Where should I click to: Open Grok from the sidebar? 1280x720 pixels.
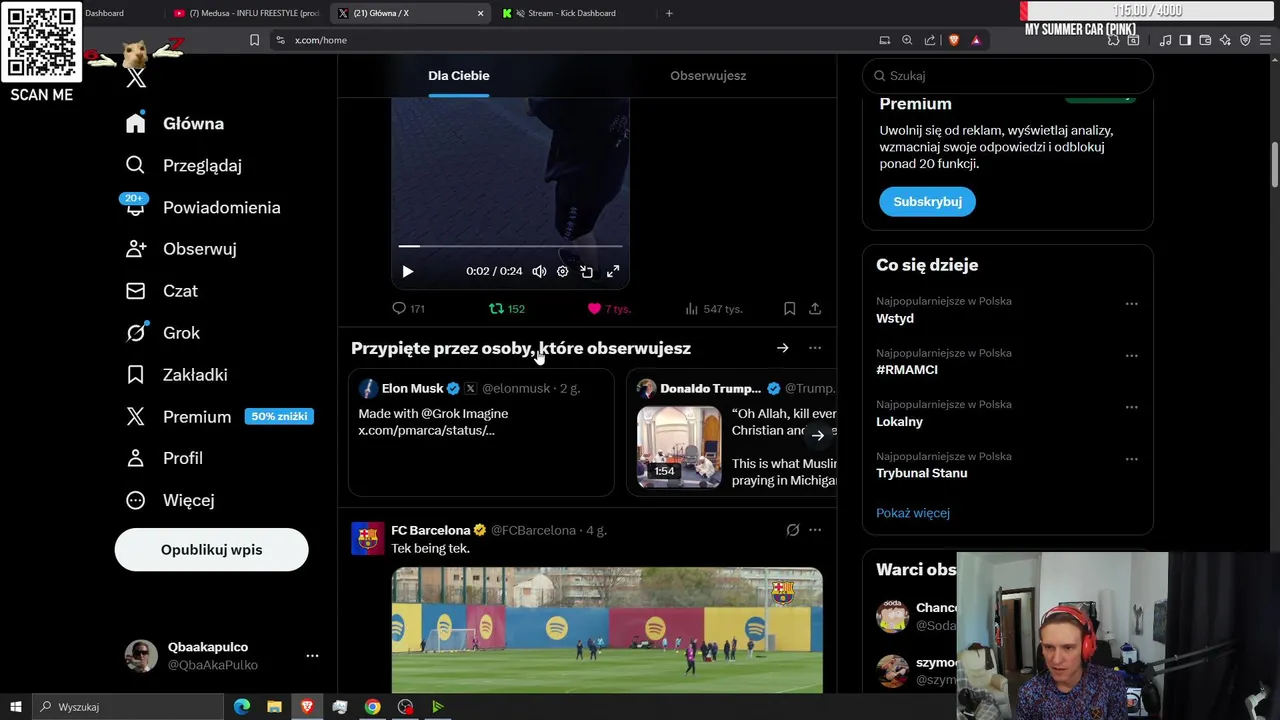click(x=163, y=333)
